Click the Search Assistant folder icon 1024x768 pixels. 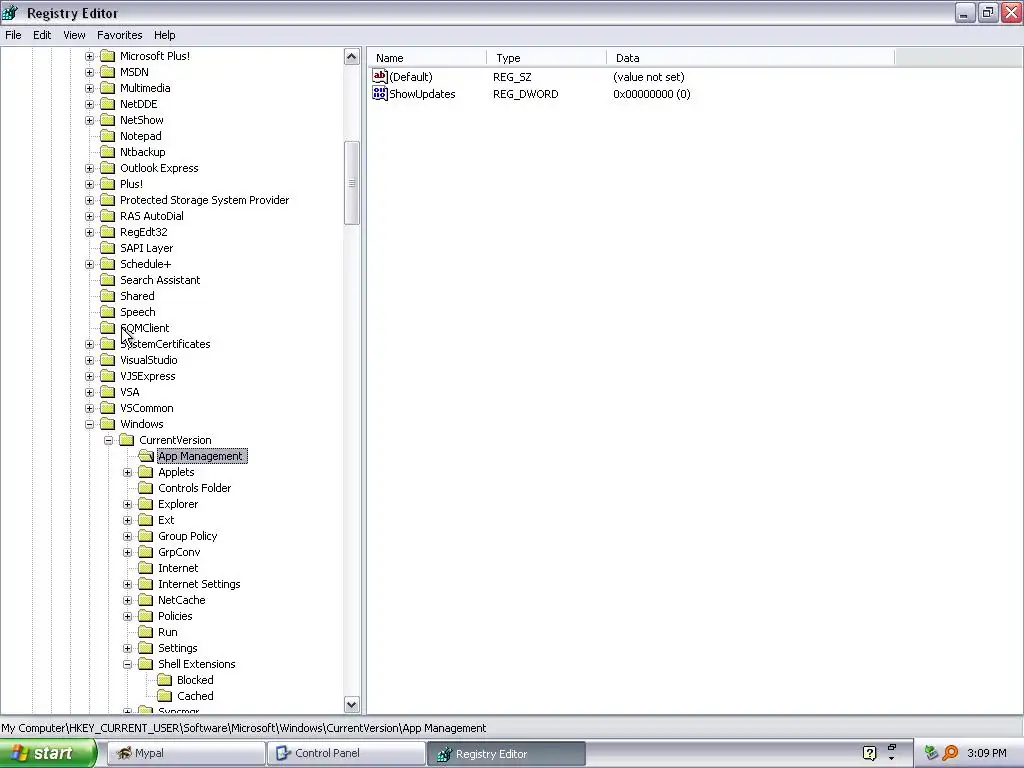coord(107,280)
